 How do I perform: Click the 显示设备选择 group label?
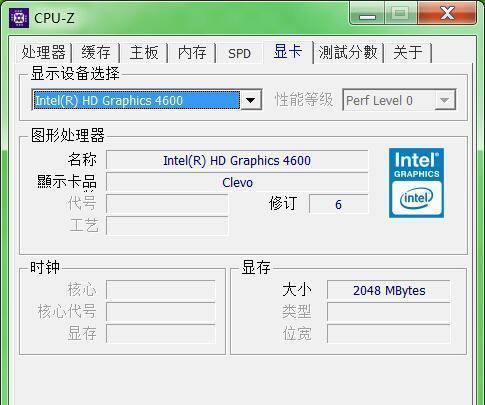point(75,73)
